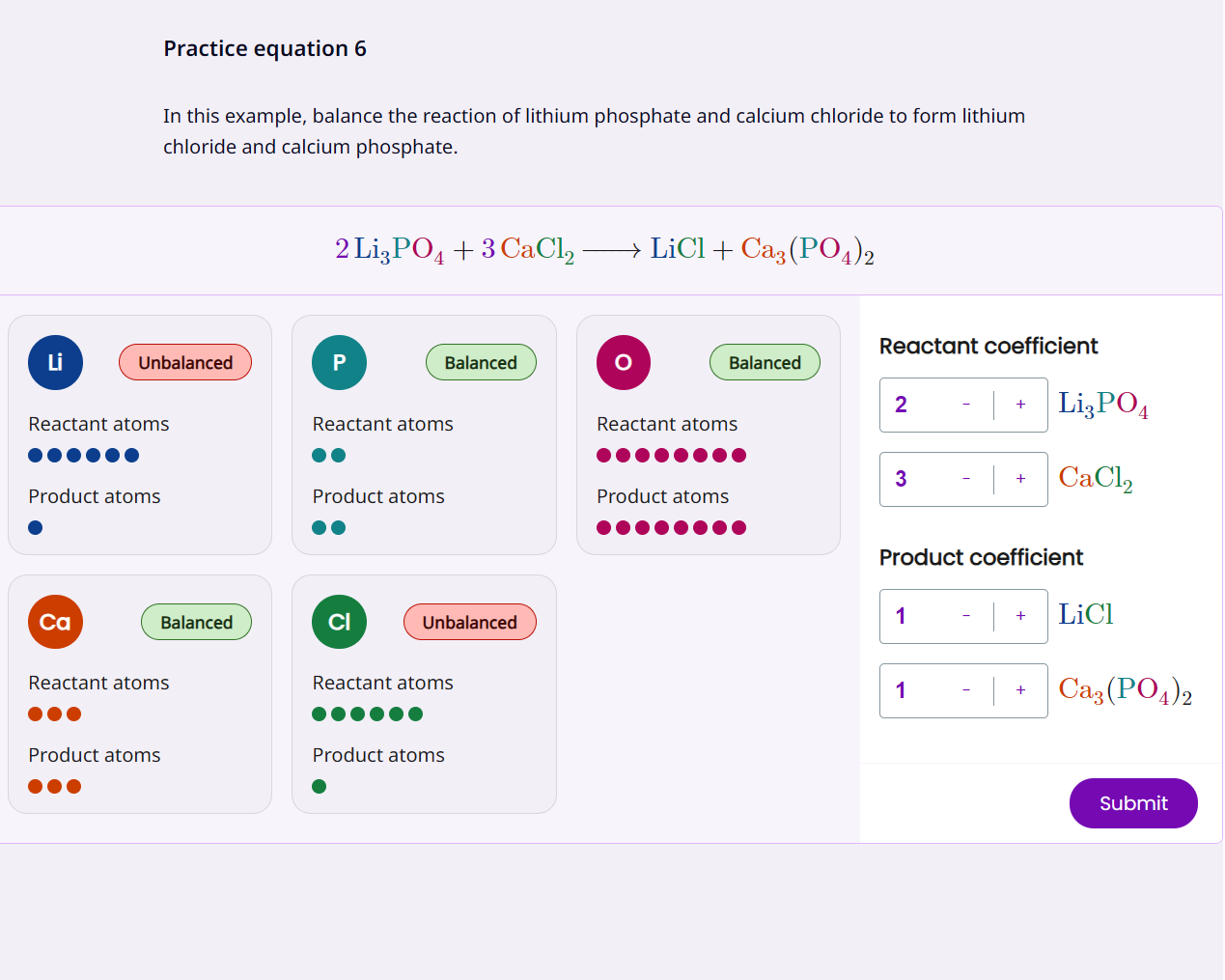Screen dimensions: 1225x980
Task: Increase the CaCl2 coefficient with plus
Action: point(1020,479)
